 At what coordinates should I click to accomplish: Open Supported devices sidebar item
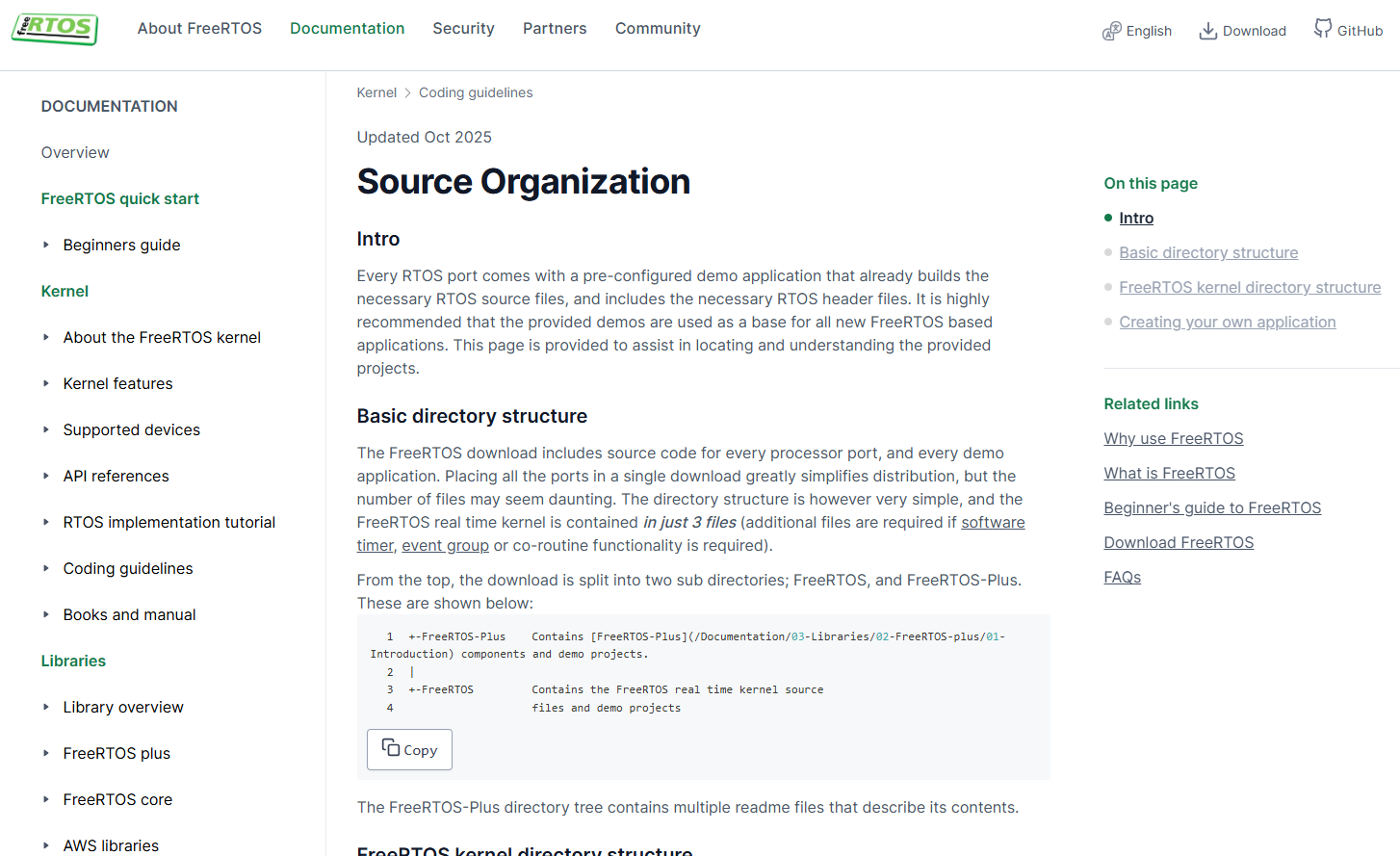coord(132,429)
